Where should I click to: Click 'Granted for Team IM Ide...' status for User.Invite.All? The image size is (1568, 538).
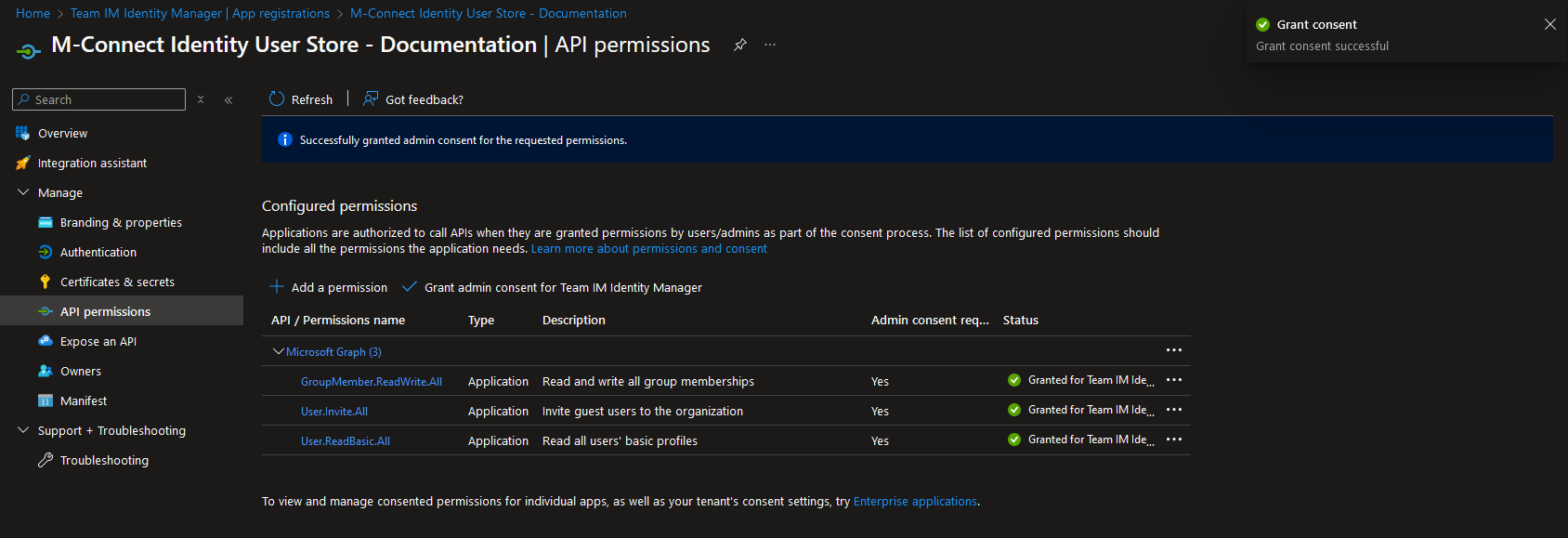(x=1091, y=410)
